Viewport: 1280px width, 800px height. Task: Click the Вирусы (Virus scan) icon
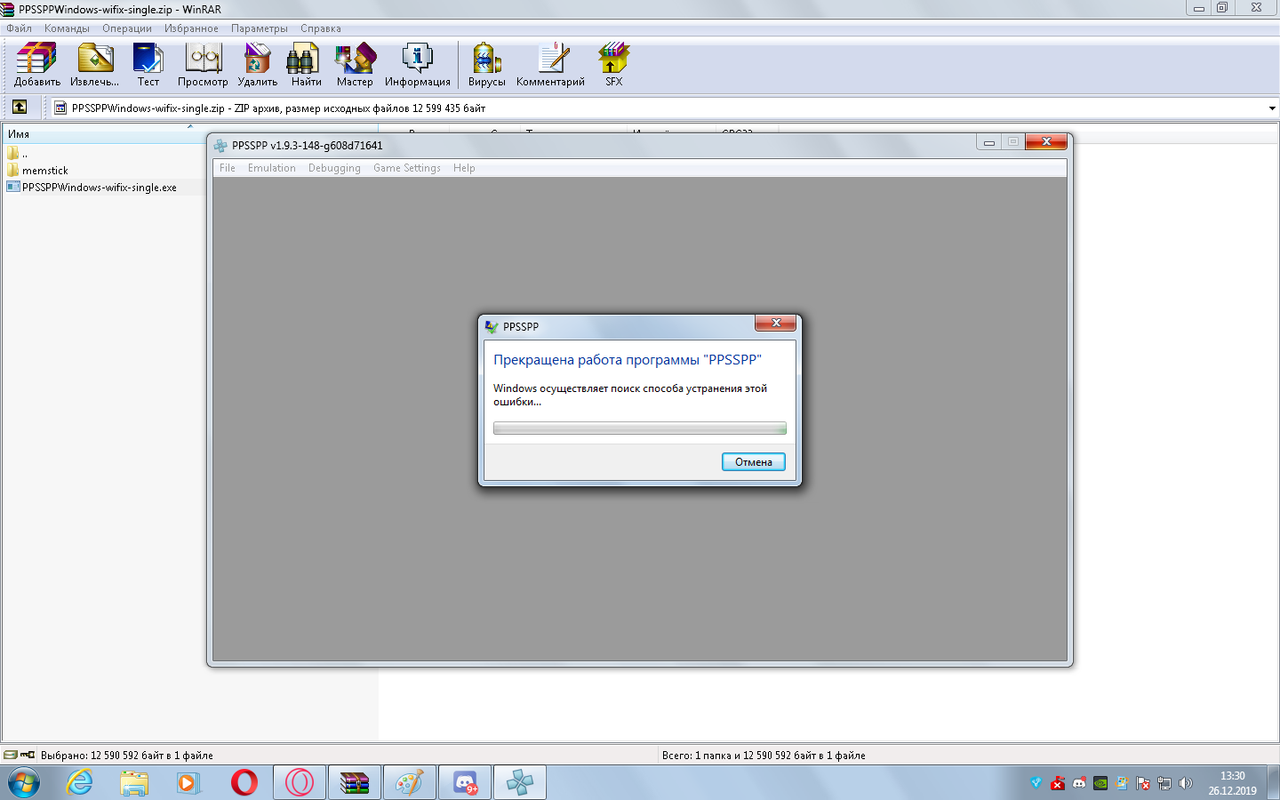(487, 65)
